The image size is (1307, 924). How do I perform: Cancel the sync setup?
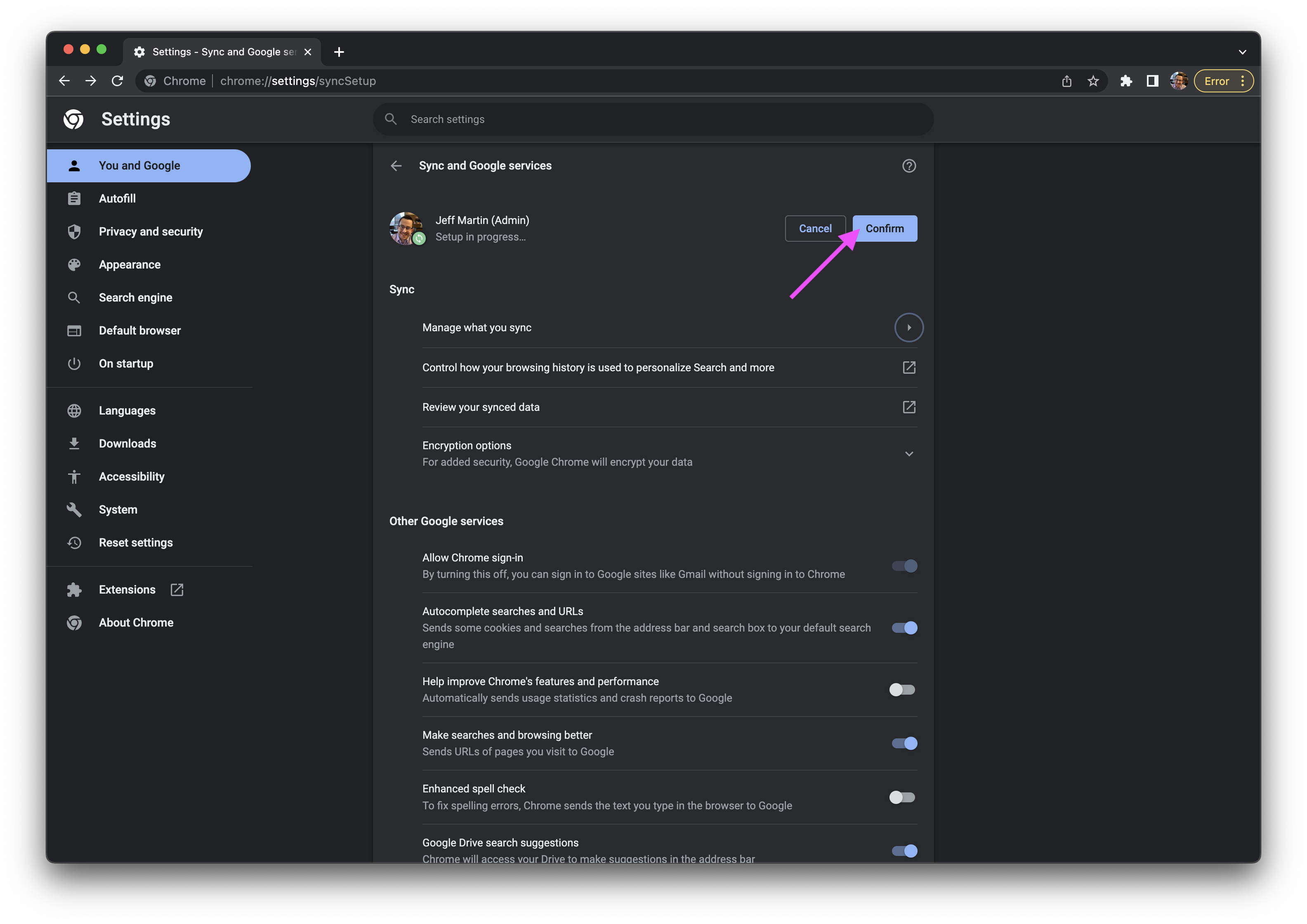coord(815,228)
